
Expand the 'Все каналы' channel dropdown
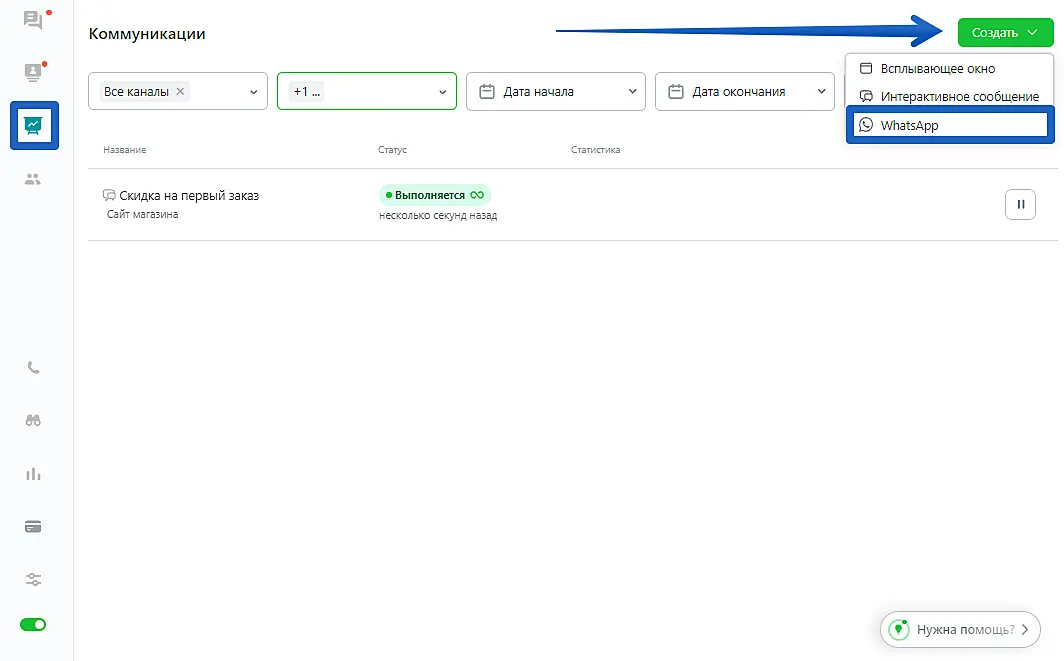253,92
